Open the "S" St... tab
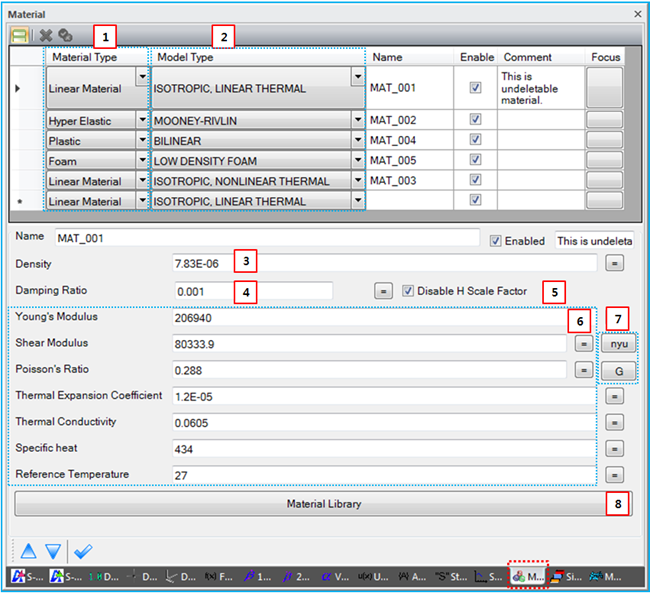The image size is (650, 593). 451,576
